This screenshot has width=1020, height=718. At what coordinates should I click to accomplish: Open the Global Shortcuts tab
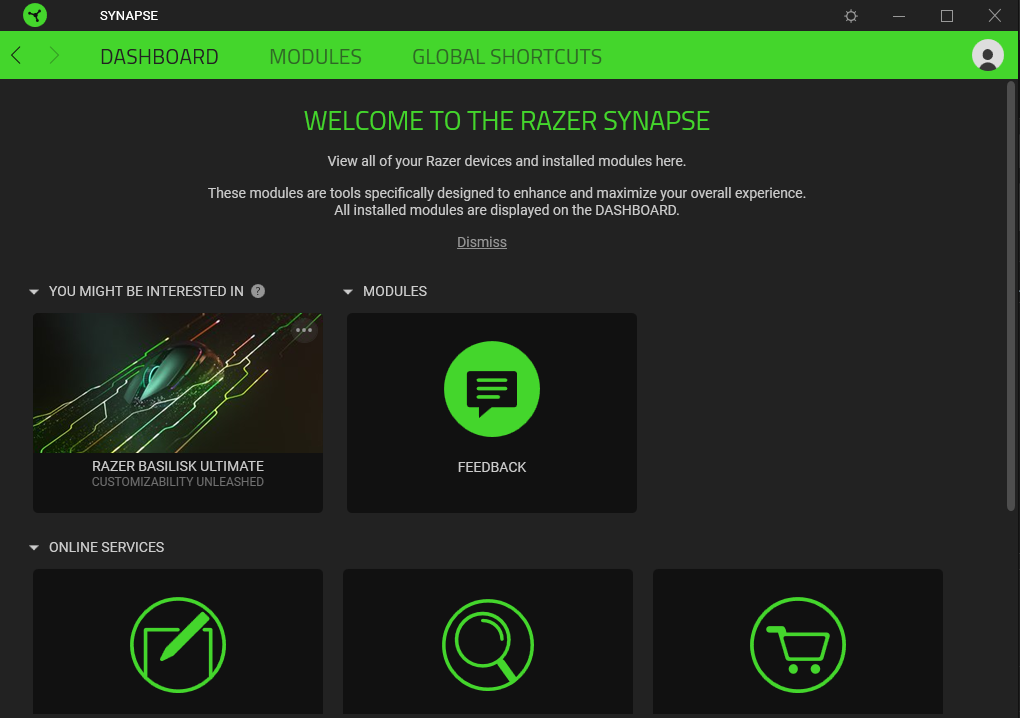tap(507, 57)
